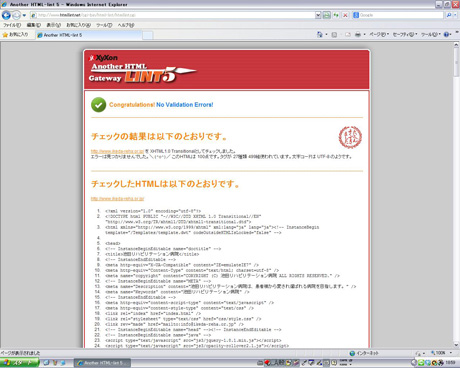This screenshot has height=368, width=460.
Task: Expand the Home button dropdown arrow
Action: pos(326,34)
